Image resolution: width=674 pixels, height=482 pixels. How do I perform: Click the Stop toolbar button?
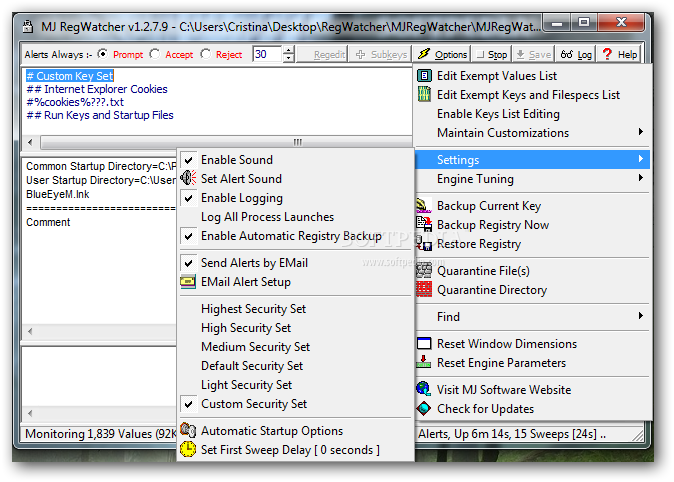click(491, 54)
